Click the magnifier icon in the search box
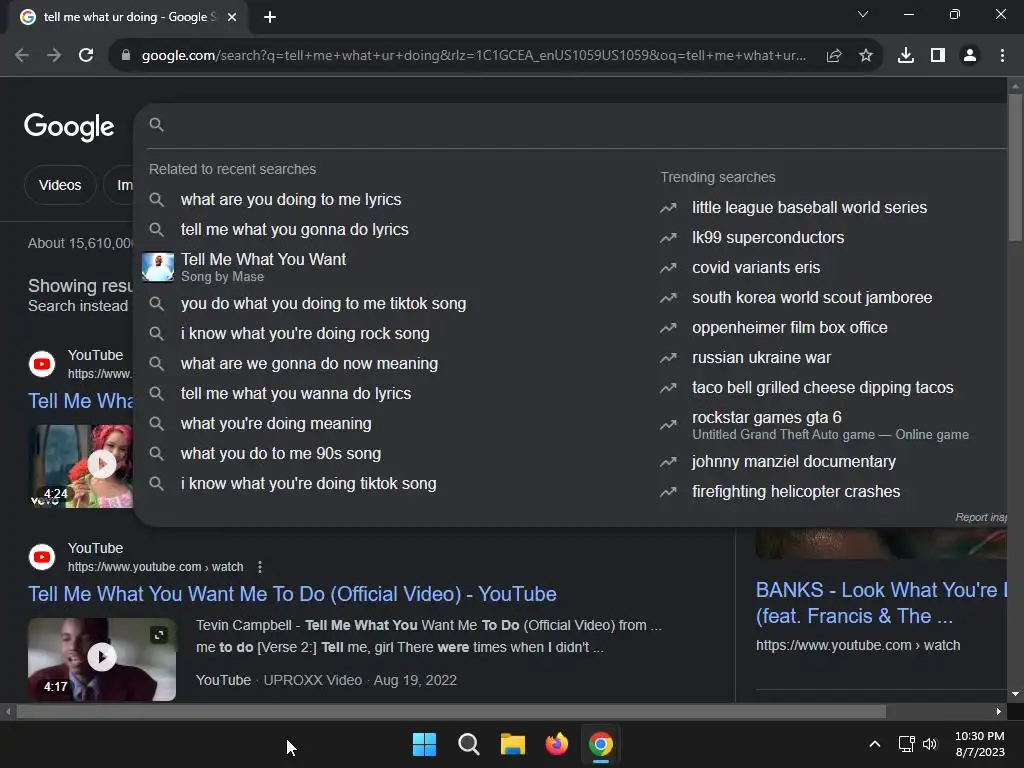 (156, 125)
